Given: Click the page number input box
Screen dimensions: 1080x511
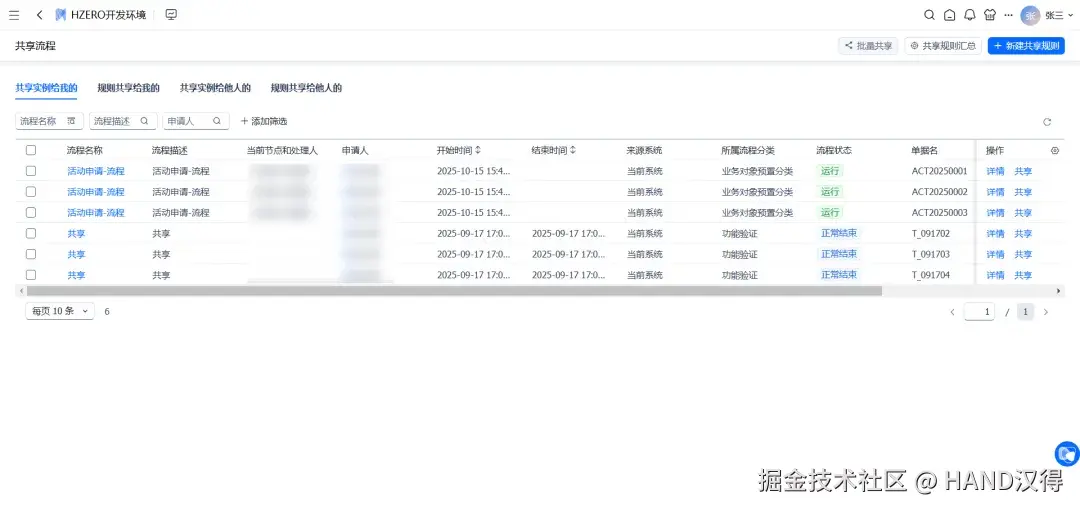Looking at the screenshot, I should click(x=979, y=312).
